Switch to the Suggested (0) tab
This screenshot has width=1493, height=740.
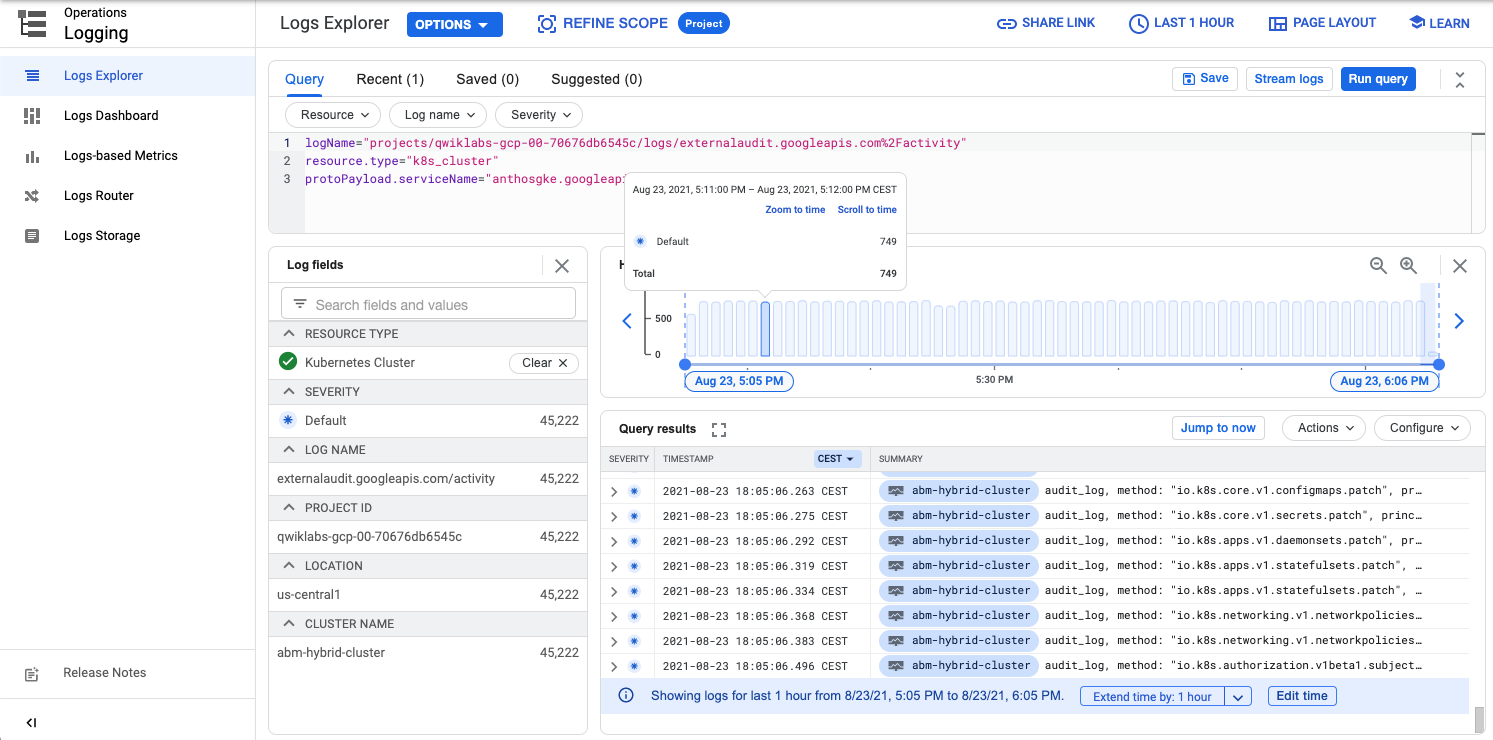tap(597, 79)
